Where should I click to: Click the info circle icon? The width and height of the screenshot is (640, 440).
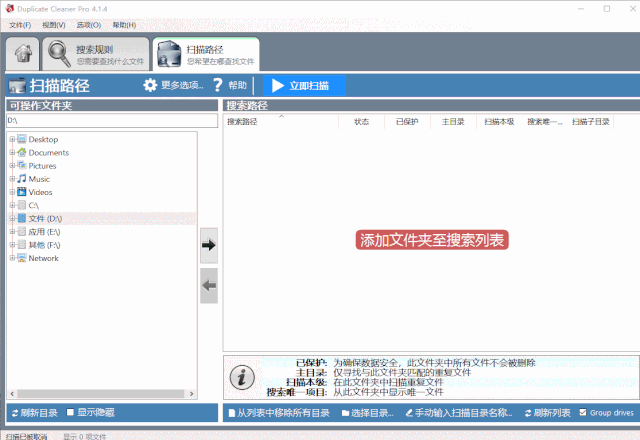[242, 377]
